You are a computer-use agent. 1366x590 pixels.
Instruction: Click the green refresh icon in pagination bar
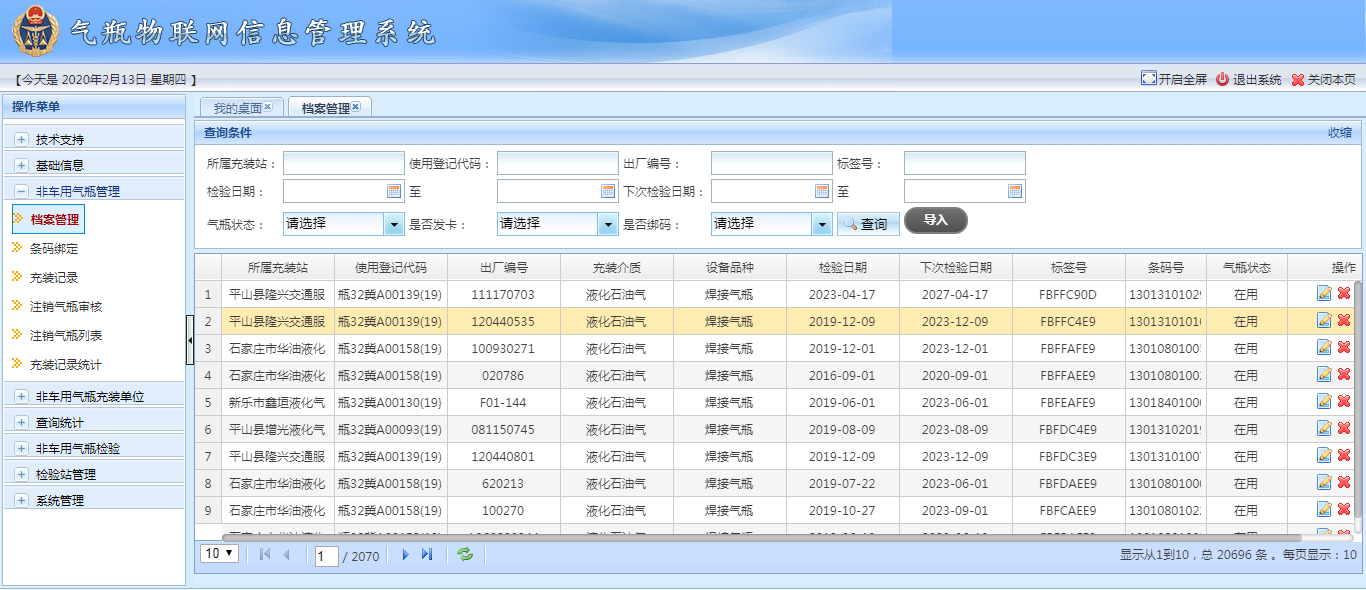(x=465, y=554)
